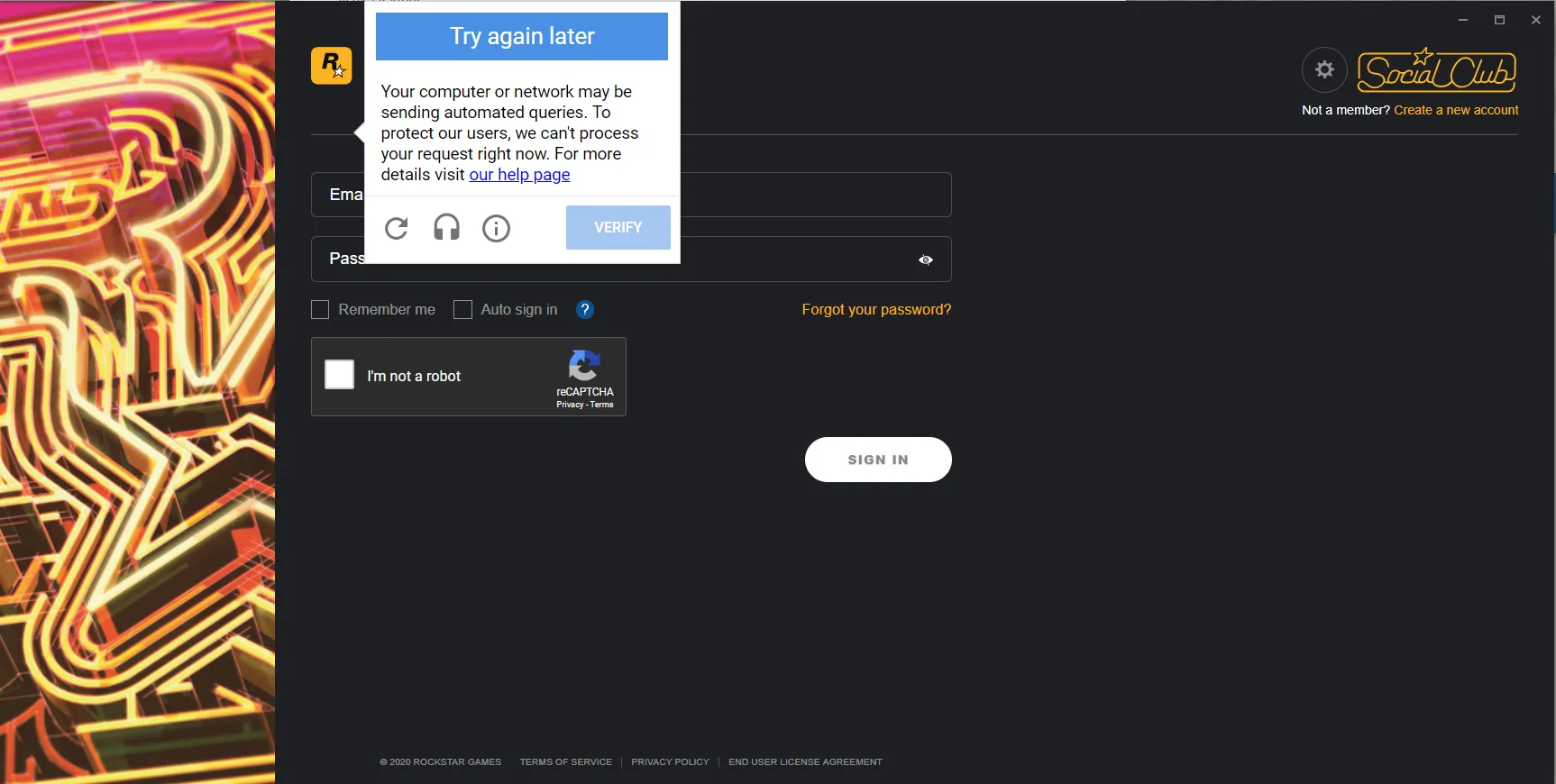Click the Auto sign in help question mark

[585, 310]
